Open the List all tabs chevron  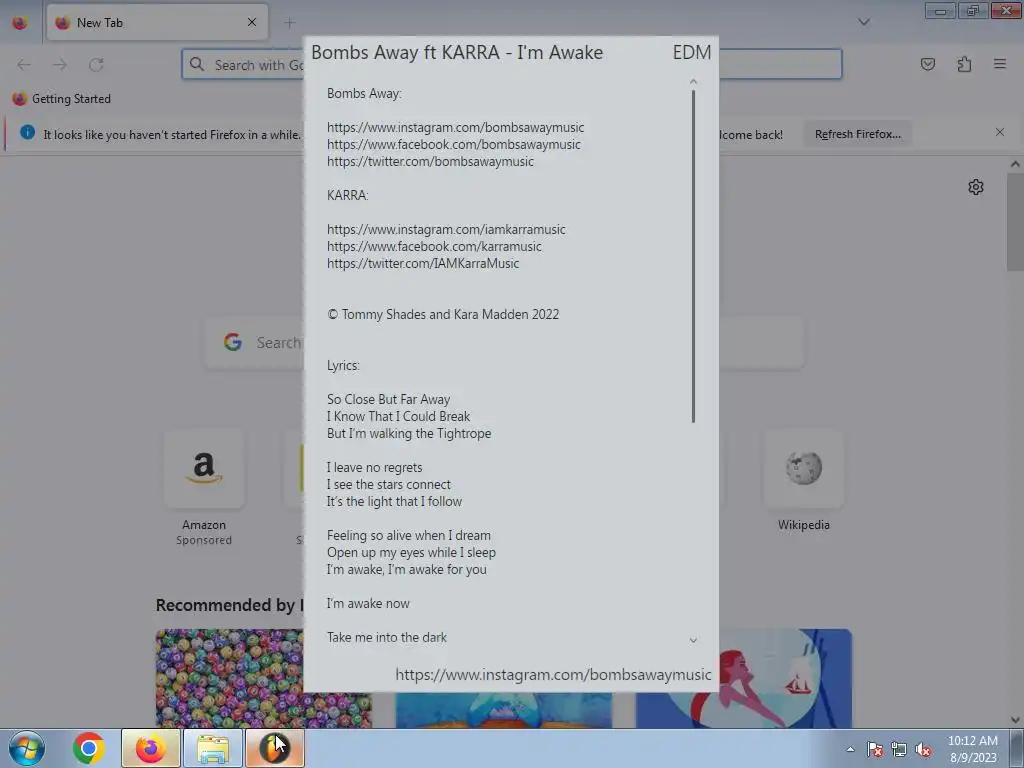pos(864,22)
